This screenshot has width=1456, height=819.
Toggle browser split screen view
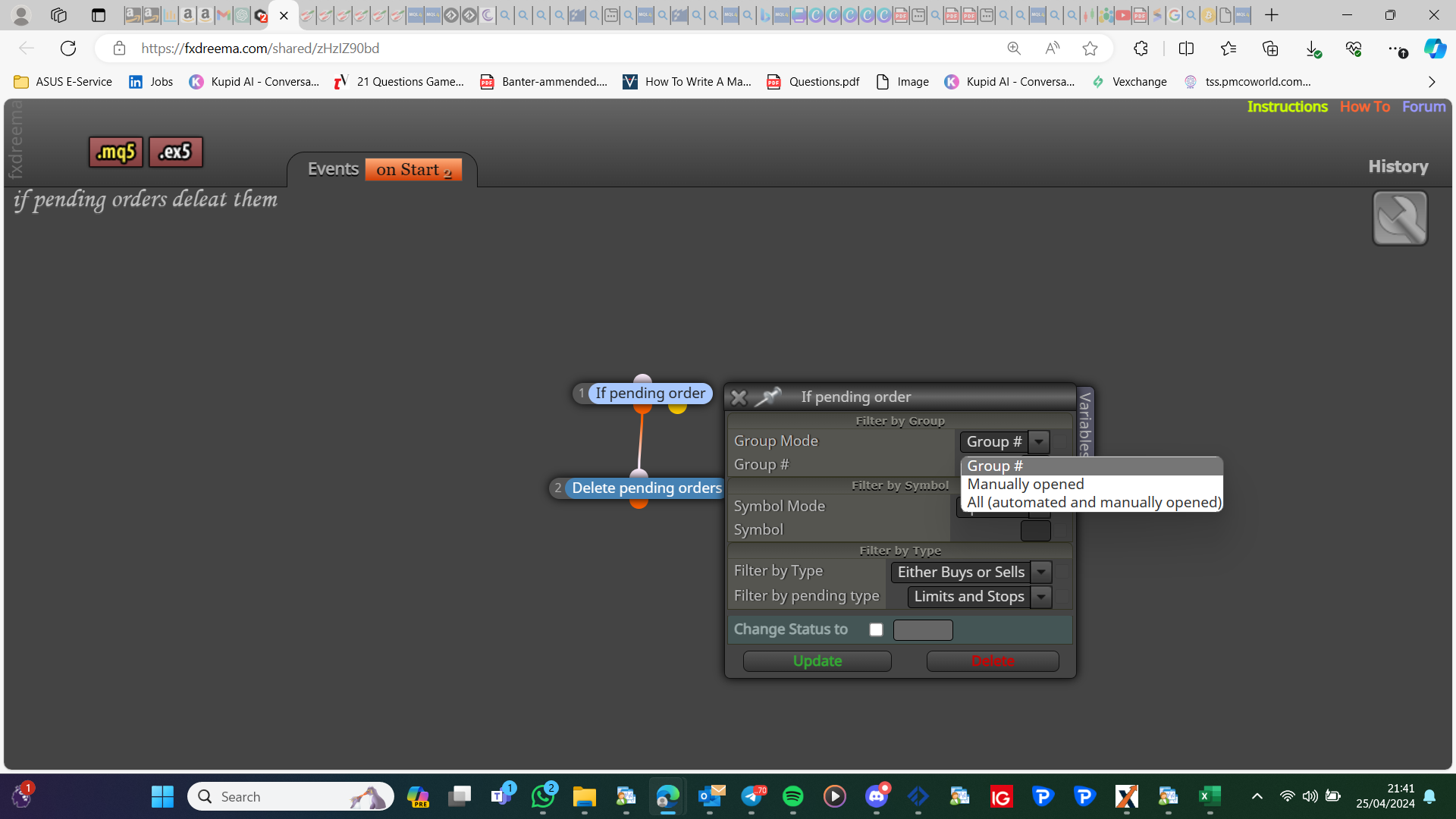[x=1186, y=49]
